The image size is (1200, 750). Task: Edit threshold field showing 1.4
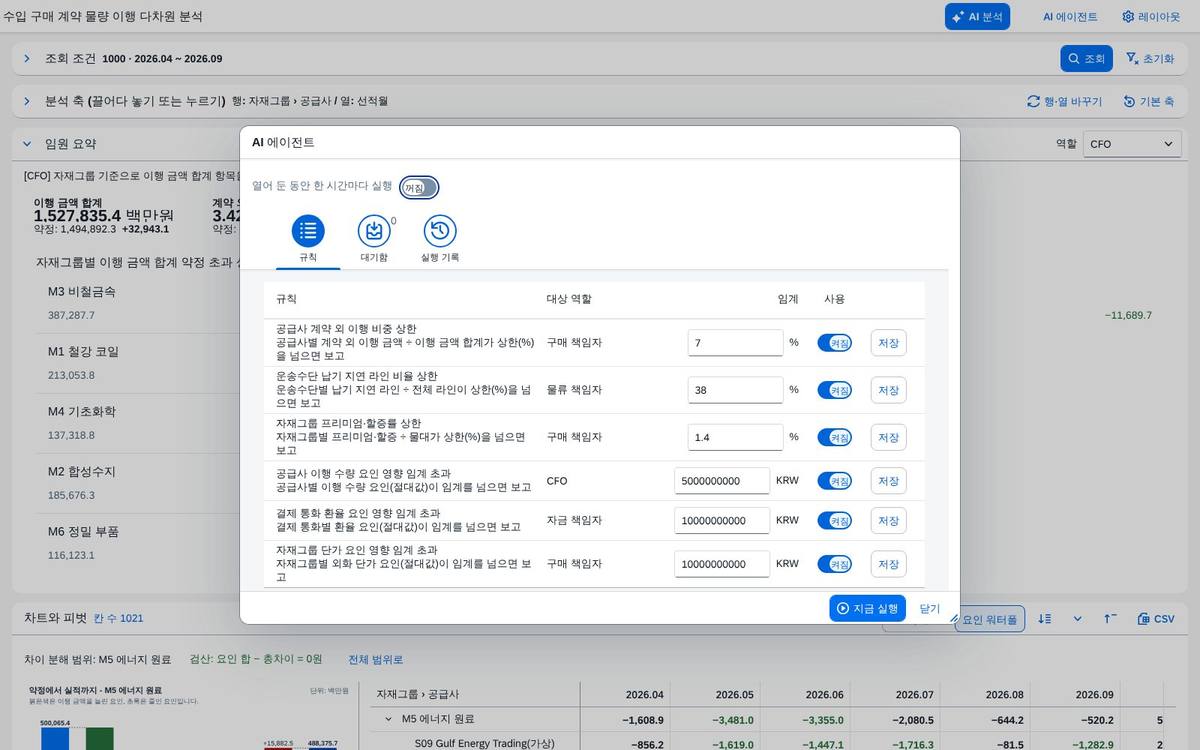[x=735, y=437]
